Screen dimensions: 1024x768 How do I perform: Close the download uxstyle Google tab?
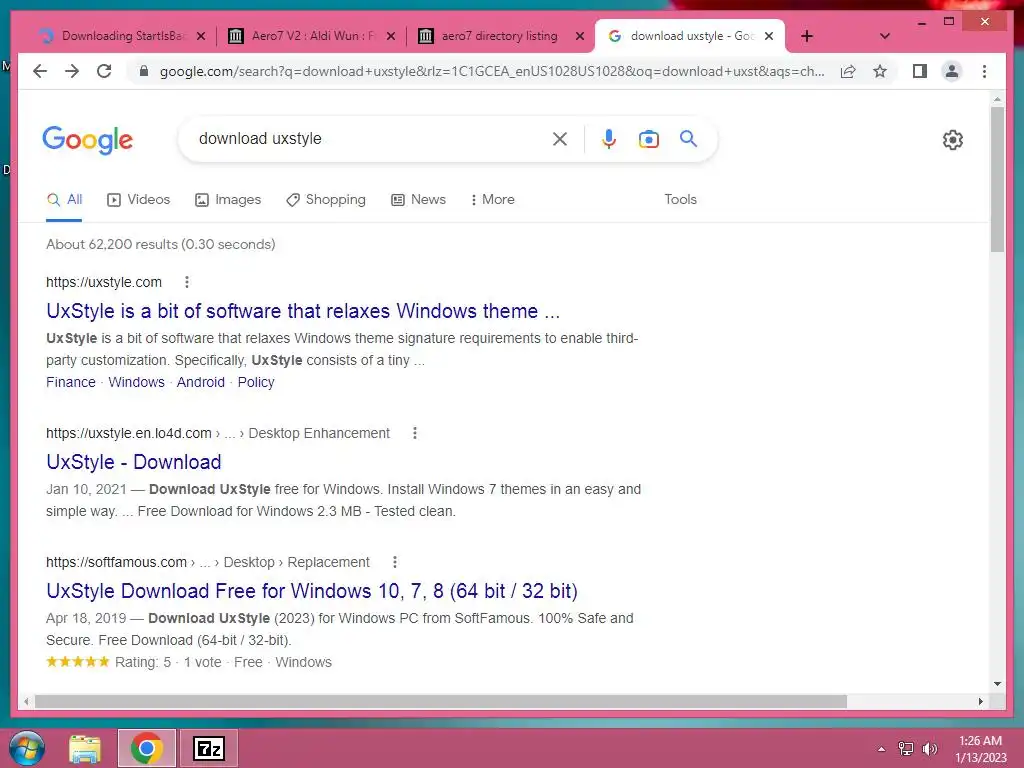[769, 36]
